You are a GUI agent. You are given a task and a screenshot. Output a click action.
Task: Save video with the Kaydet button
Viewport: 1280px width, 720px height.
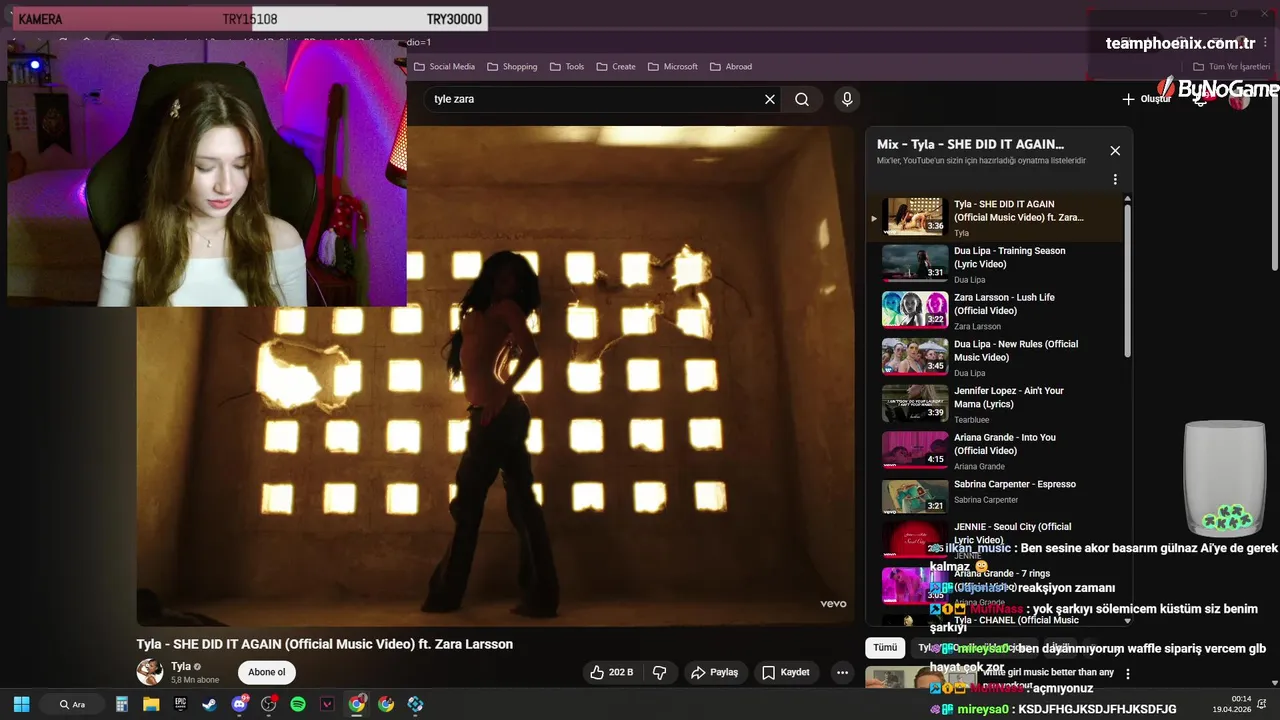tap(786, 672)
